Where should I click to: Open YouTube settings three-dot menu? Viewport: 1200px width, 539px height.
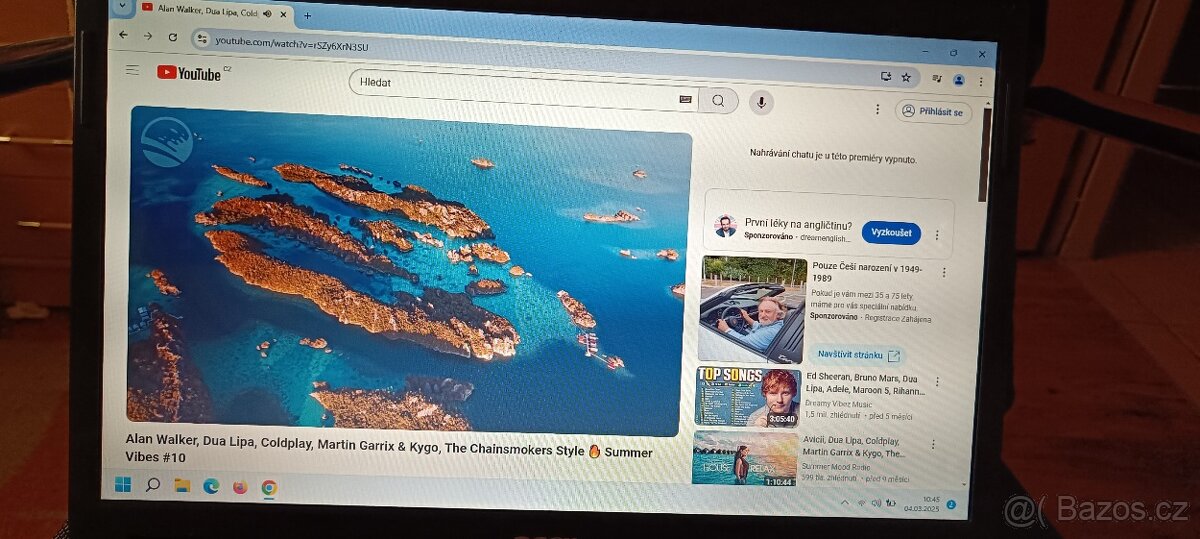click(878, 109)
